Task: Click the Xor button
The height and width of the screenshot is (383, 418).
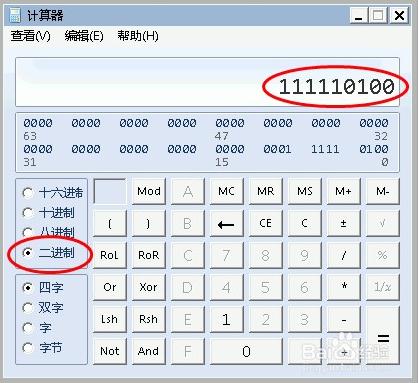Action: (149, 287)
